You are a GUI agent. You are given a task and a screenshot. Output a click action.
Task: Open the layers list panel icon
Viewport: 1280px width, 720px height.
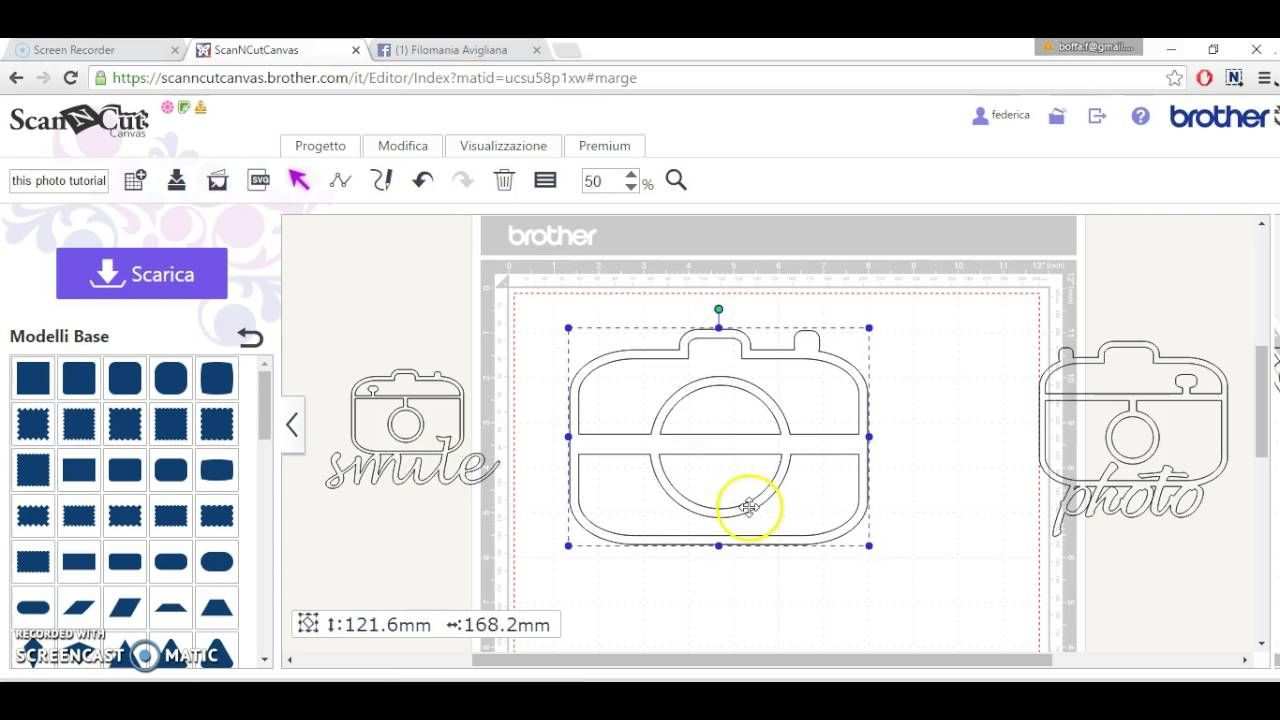point(545,180)
